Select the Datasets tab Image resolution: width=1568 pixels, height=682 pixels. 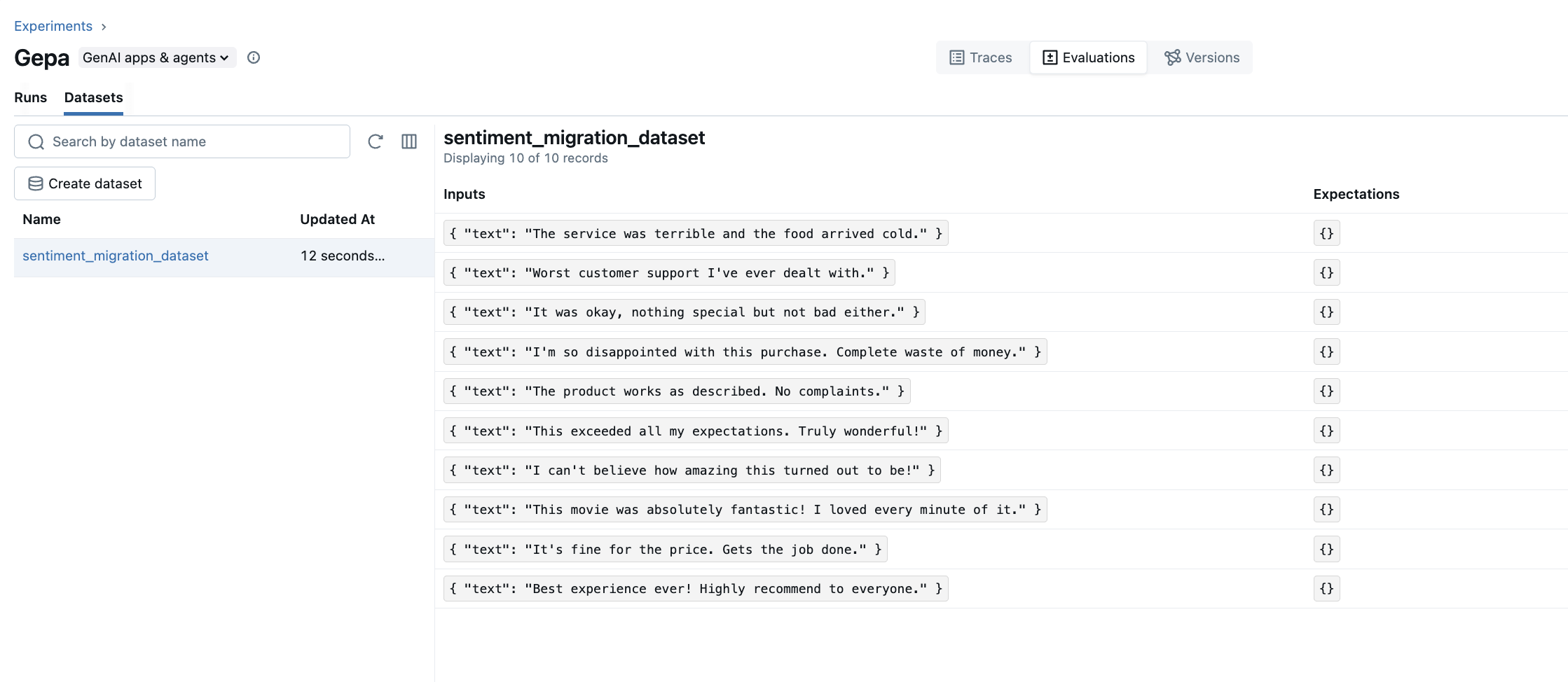coord(93,97)
